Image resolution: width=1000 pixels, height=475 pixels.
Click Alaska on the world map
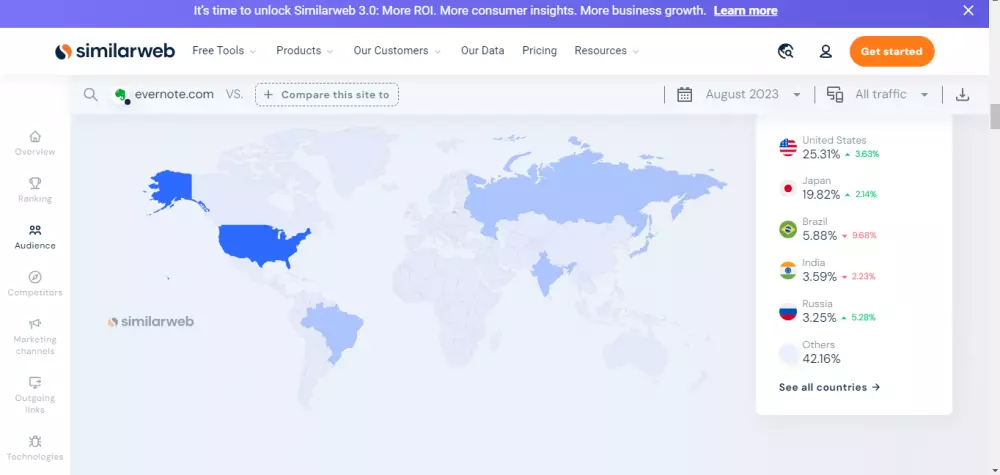tap(171, 186)
